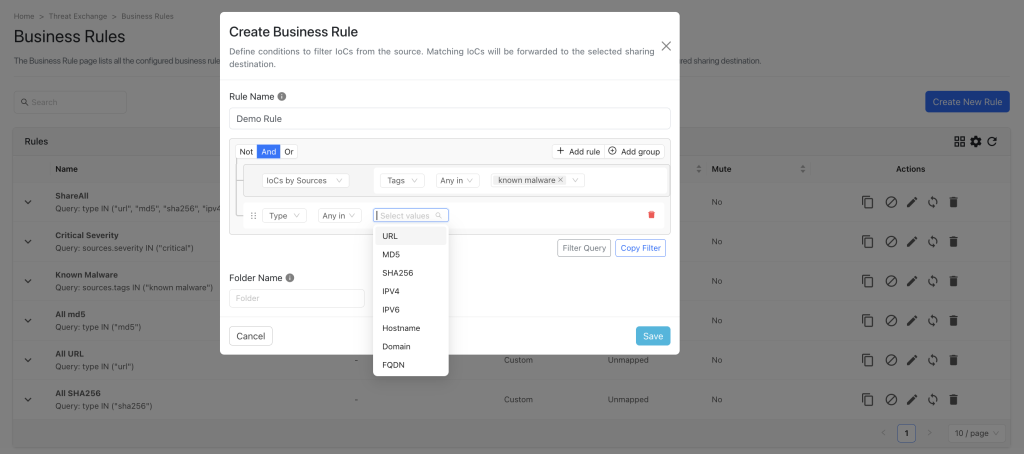Expand the Known Malware rule row
The height and width of the screenshot is (454, 1024).
tap(28, 281)
